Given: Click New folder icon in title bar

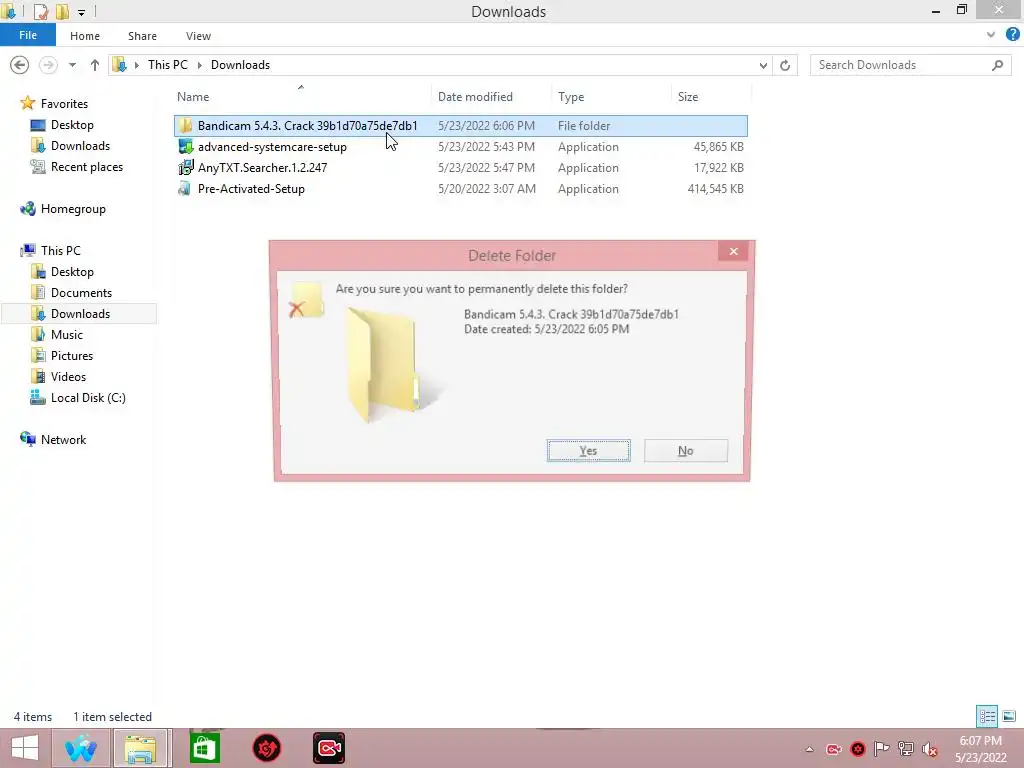Looking at the screenshot, I should 63,11.
